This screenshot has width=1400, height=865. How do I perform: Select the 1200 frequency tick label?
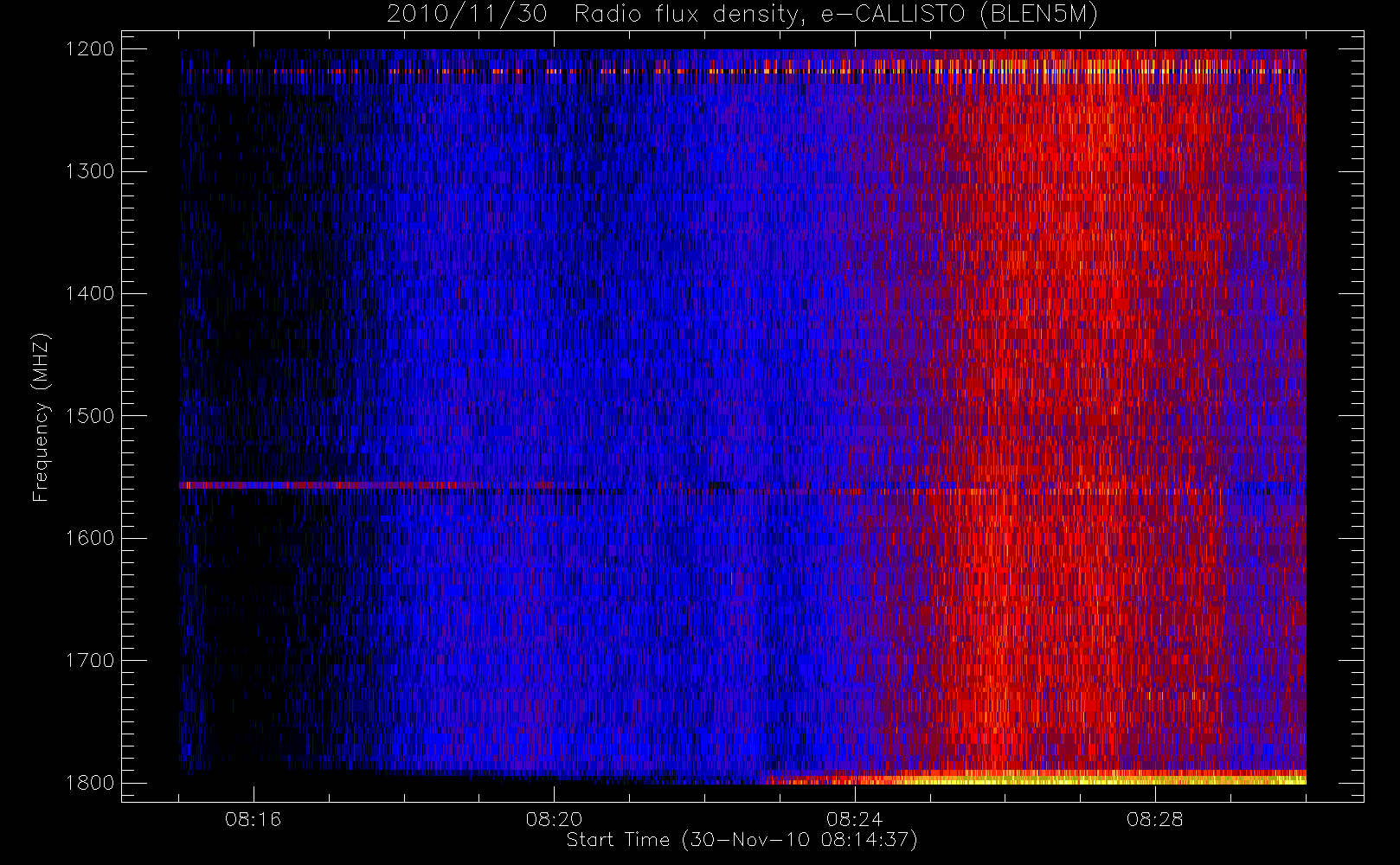pos(90,49)
